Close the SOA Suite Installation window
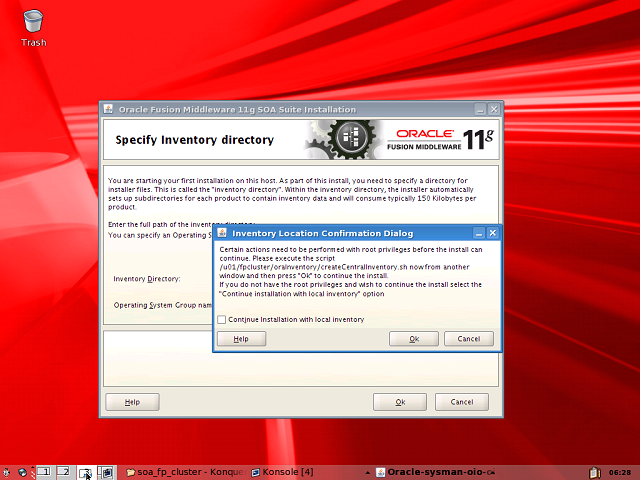This screenshot has width=640, height=480. (x=494, y=109)
